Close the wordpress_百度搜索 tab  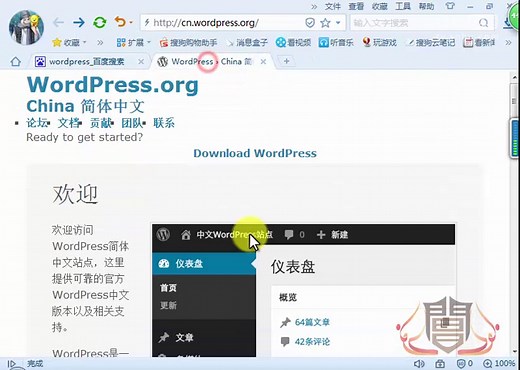141,62
